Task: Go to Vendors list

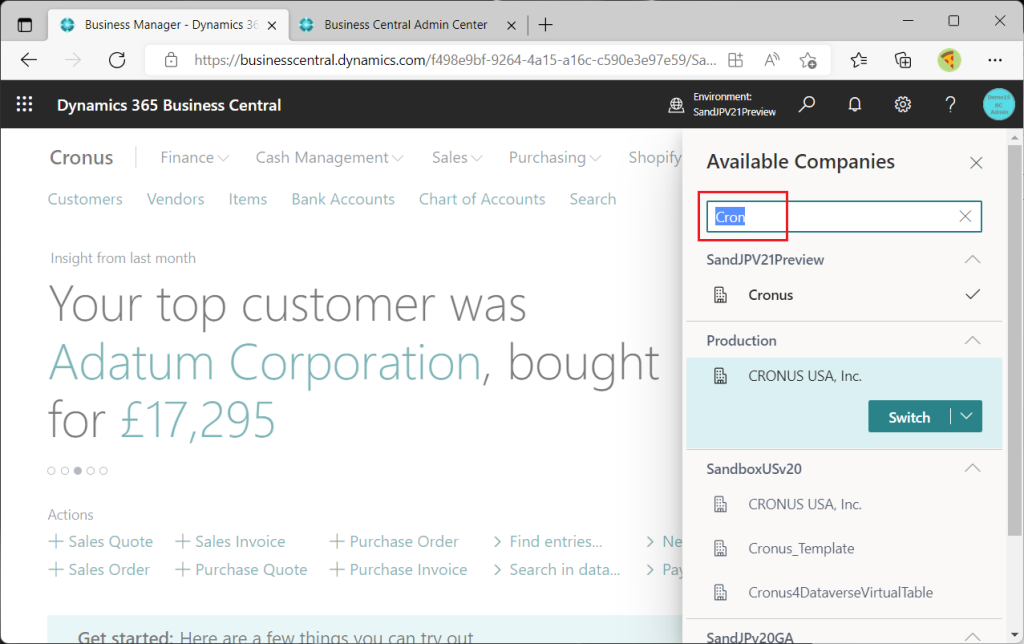Action: (176, 199)
